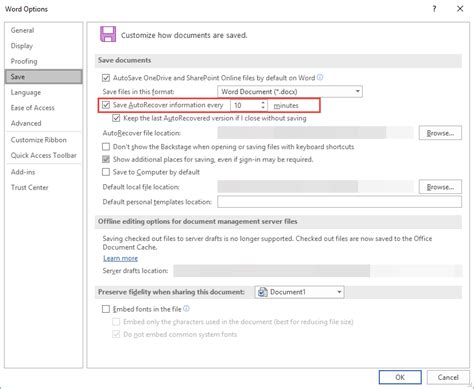Image resolution: width=474 pixels, height=389 pixels.
Task: Click the info icon next to AutoSave OneDrive option
Action: tap(320, 77)
